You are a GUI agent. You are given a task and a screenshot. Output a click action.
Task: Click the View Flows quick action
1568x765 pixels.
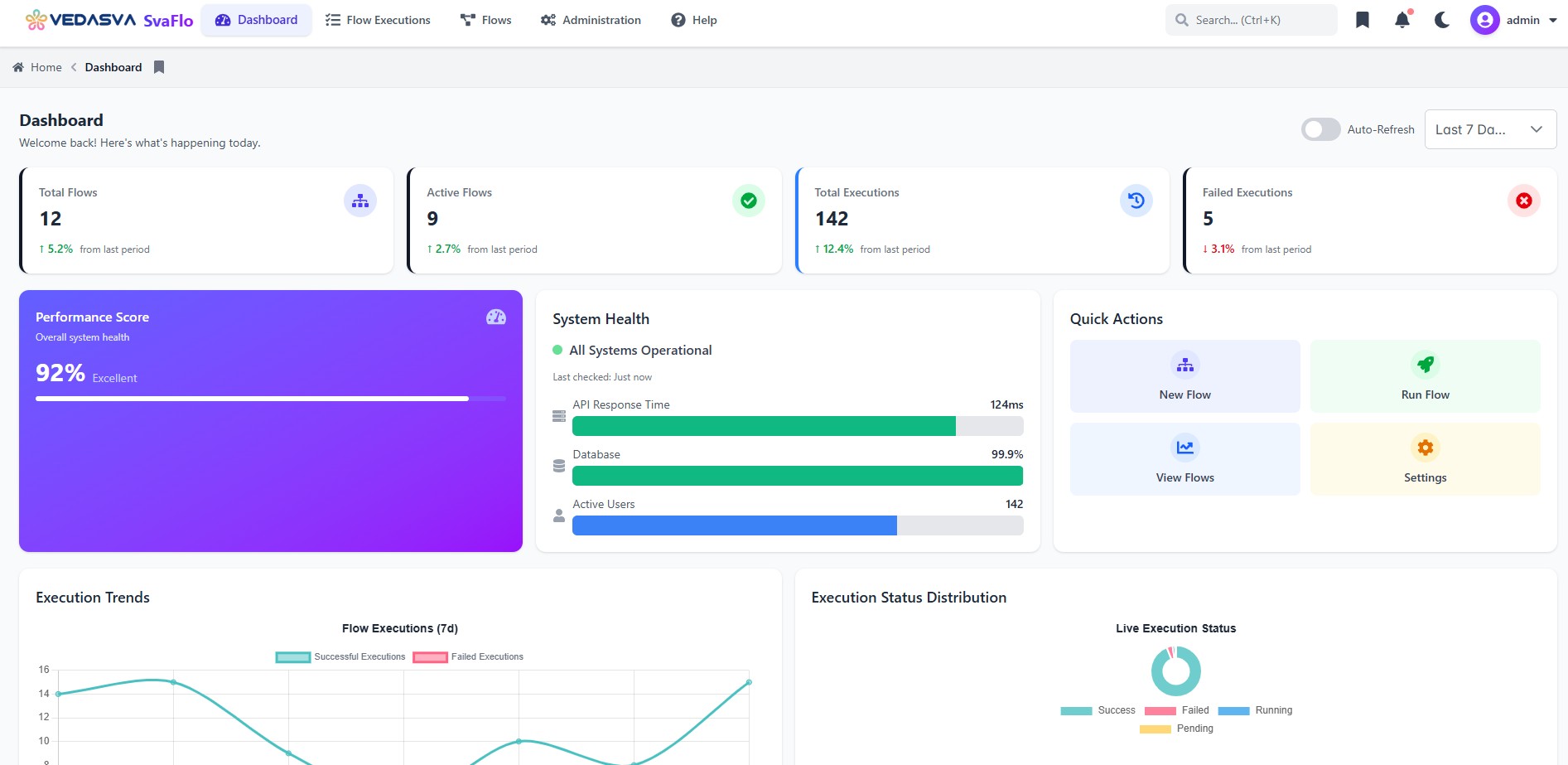(1185, 459)
